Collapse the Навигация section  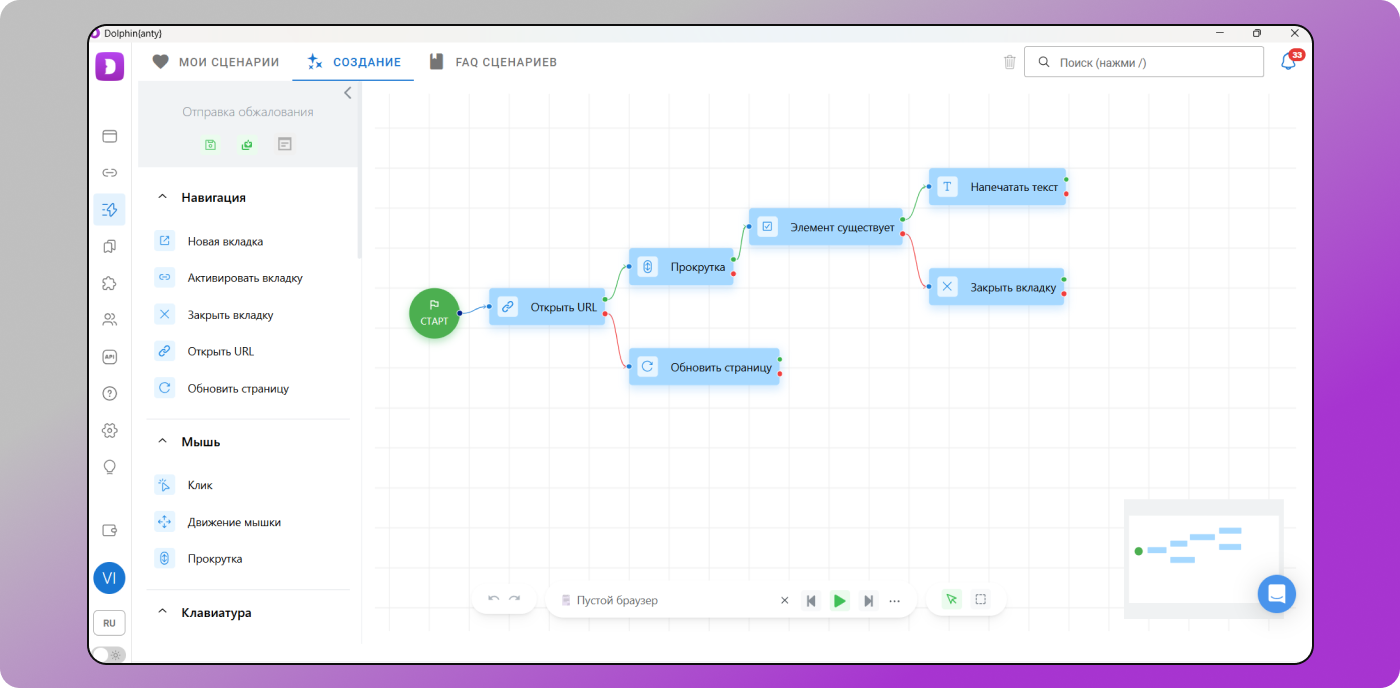point(163,198)
